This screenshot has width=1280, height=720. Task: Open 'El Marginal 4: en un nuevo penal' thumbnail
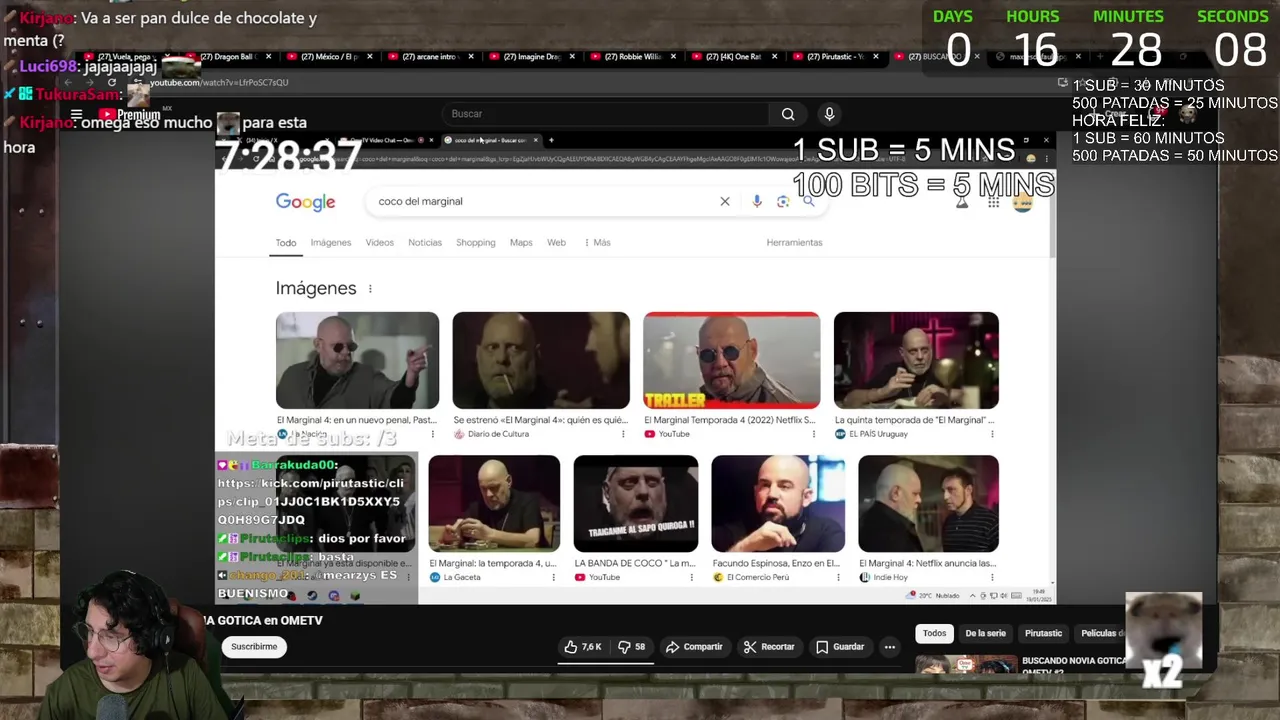coord(357,360)
